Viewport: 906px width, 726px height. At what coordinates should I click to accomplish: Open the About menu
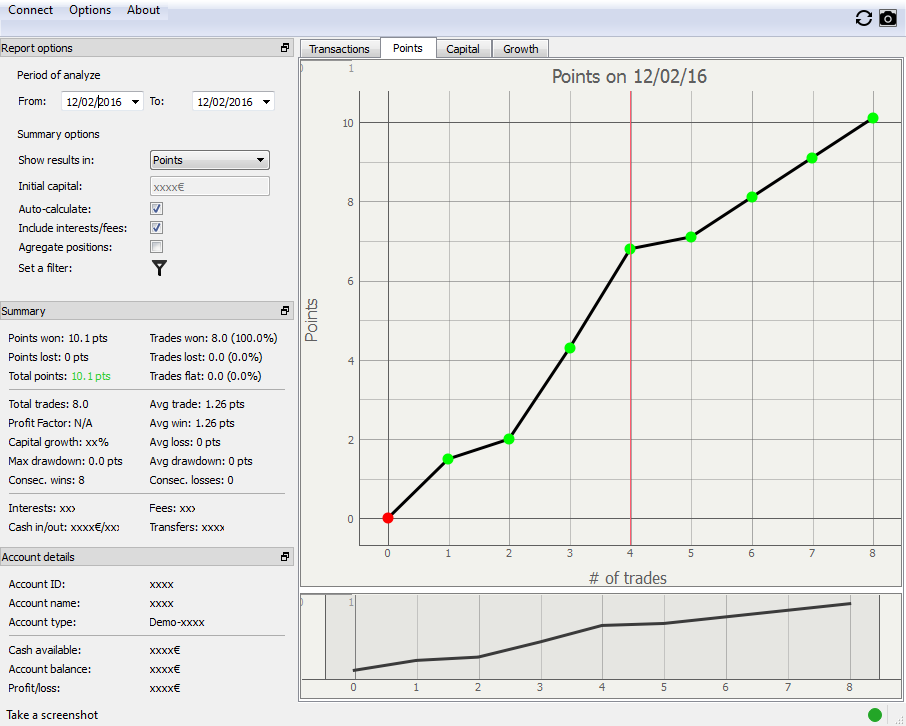click(143, 10)
